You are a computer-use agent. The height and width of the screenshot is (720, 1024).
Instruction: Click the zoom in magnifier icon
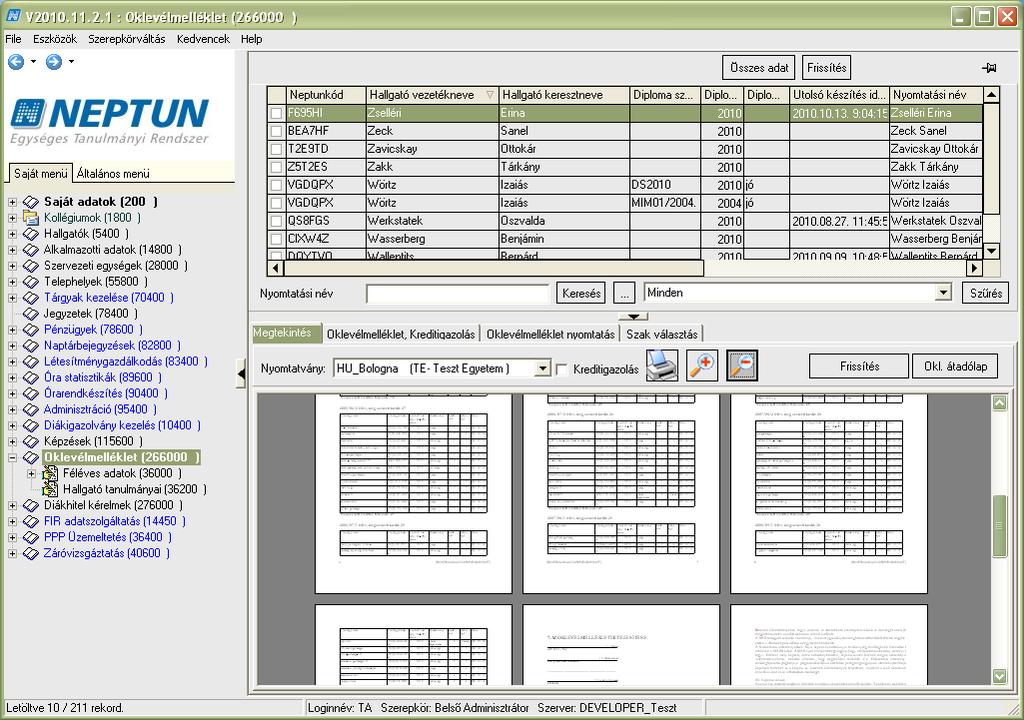click(702, 366)
